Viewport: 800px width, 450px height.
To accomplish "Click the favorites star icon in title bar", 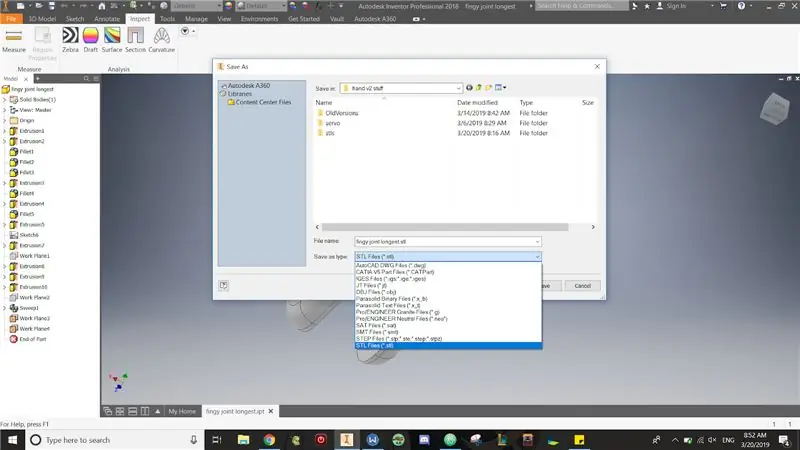I will click(647, 6).
